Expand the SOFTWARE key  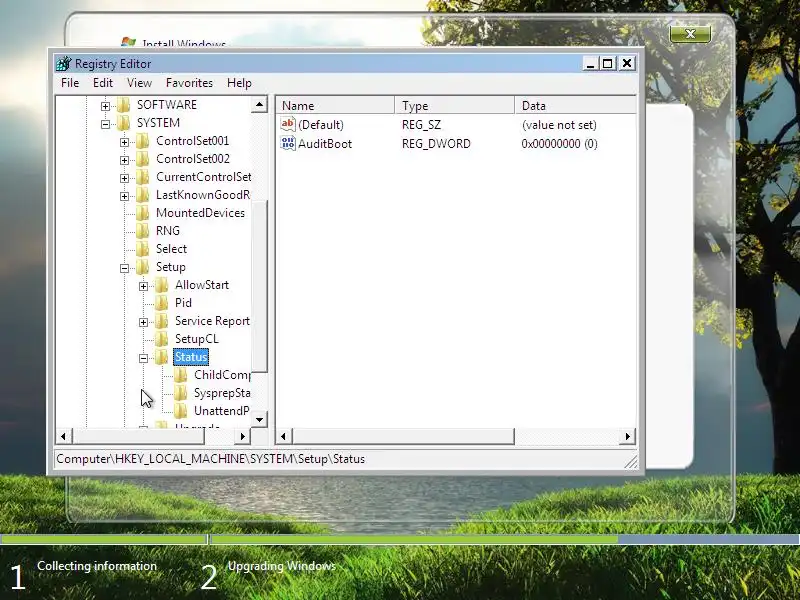[x=105, y=106]
